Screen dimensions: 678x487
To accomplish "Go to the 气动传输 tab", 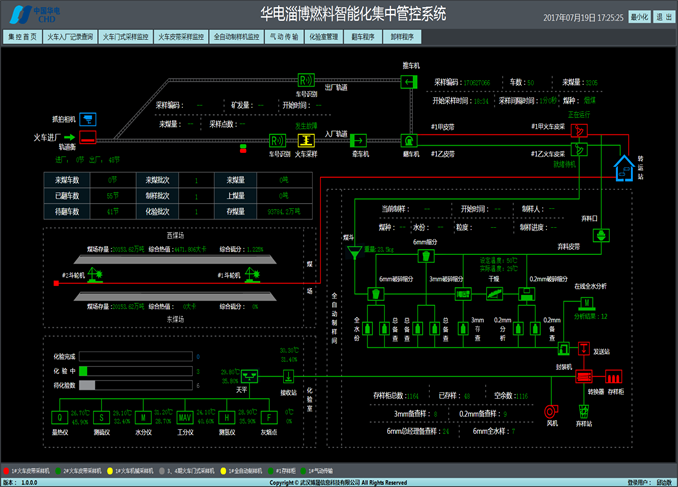I will pyautogui.click(x=284, y=37).
